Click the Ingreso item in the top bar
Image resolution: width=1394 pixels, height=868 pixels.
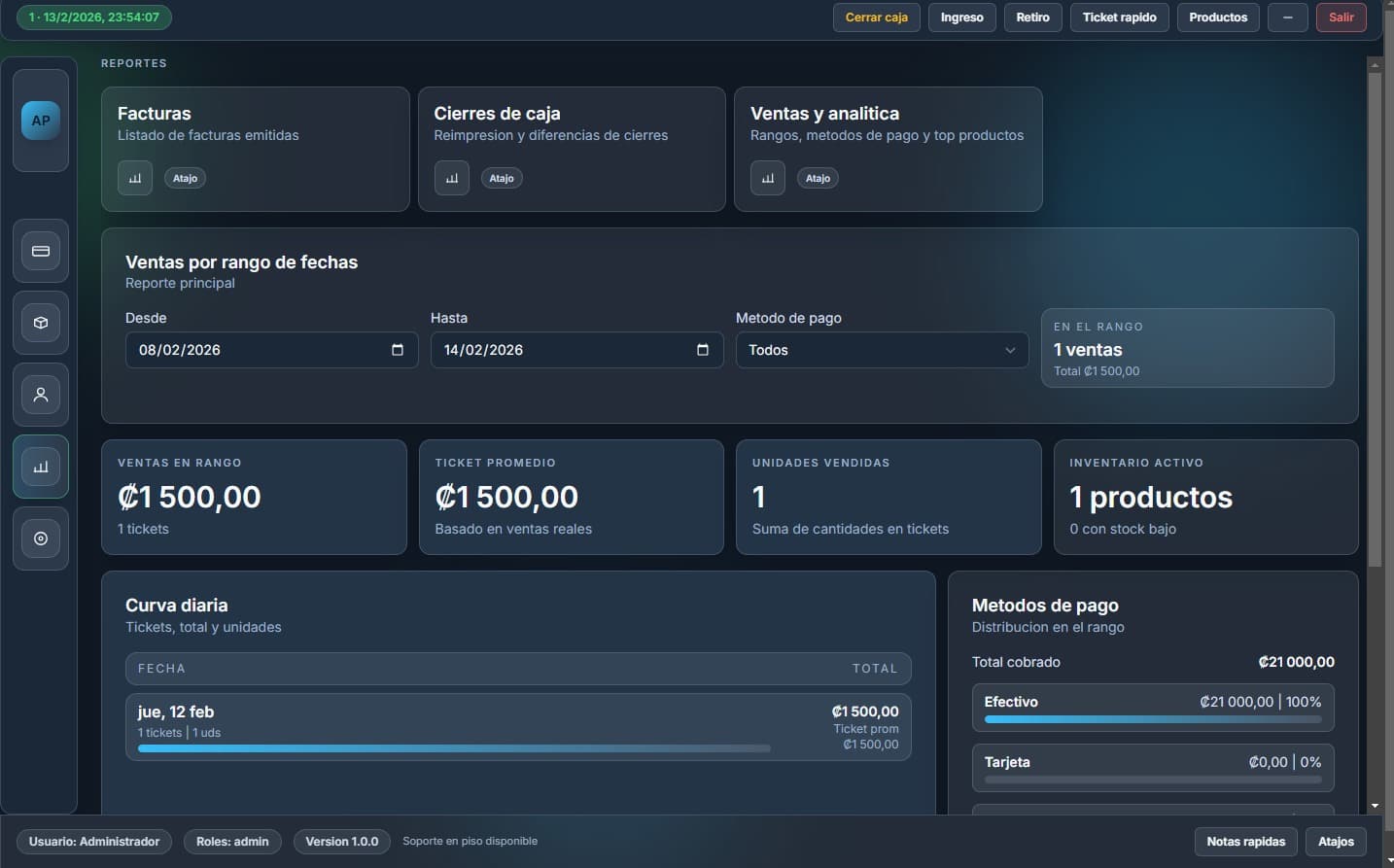coord(961,17)
